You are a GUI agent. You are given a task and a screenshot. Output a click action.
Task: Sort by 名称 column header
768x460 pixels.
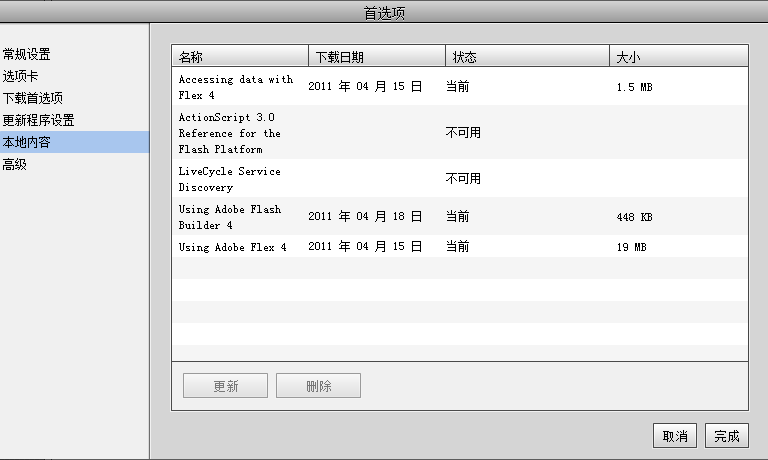click(240, 56)
